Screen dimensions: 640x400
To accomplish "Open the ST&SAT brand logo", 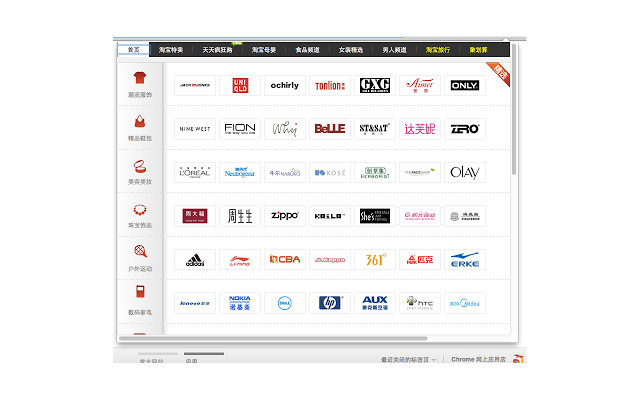I will click(x=375, y=129).
